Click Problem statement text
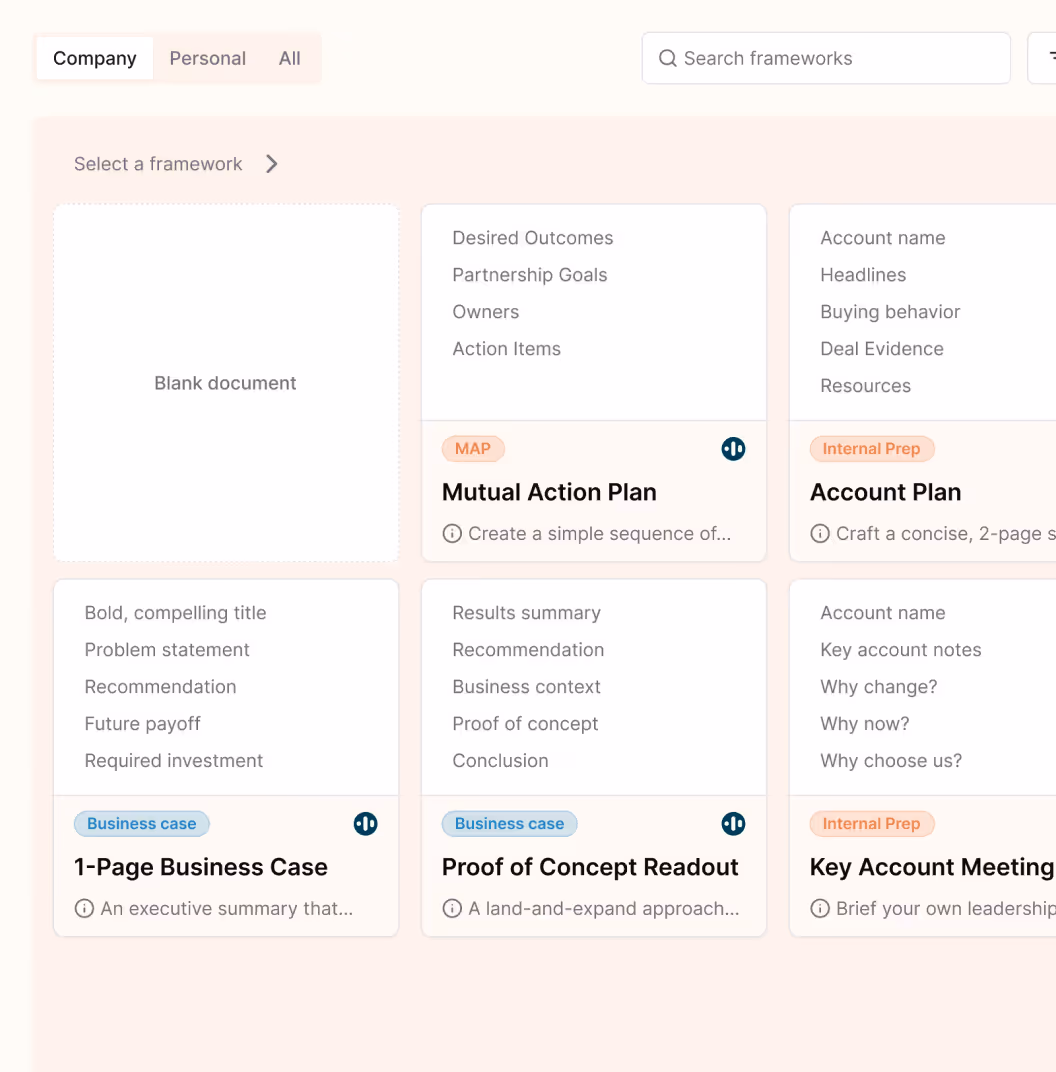This screenshot has height=1072, width=1056. pyautogui.click(x=167, y=649)
